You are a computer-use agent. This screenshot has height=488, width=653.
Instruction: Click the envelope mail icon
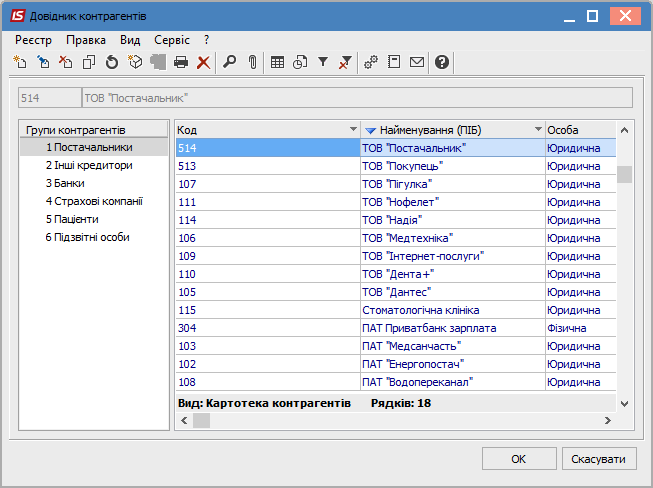[417, 62]
